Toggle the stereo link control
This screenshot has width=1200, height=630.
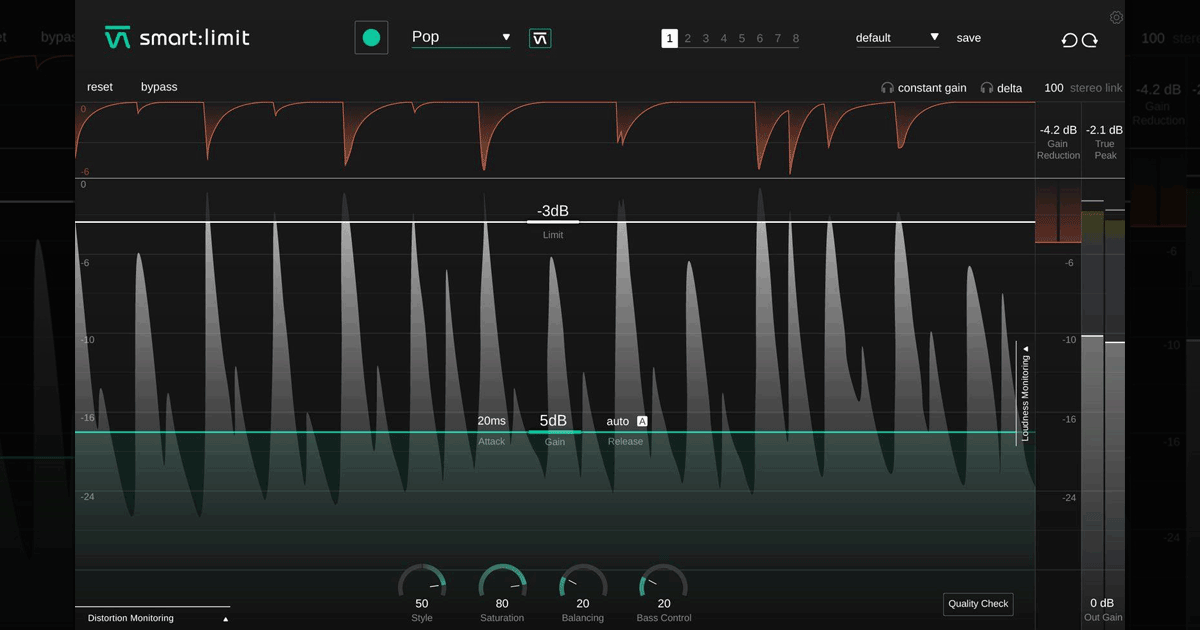click(x=1084, y=88)
